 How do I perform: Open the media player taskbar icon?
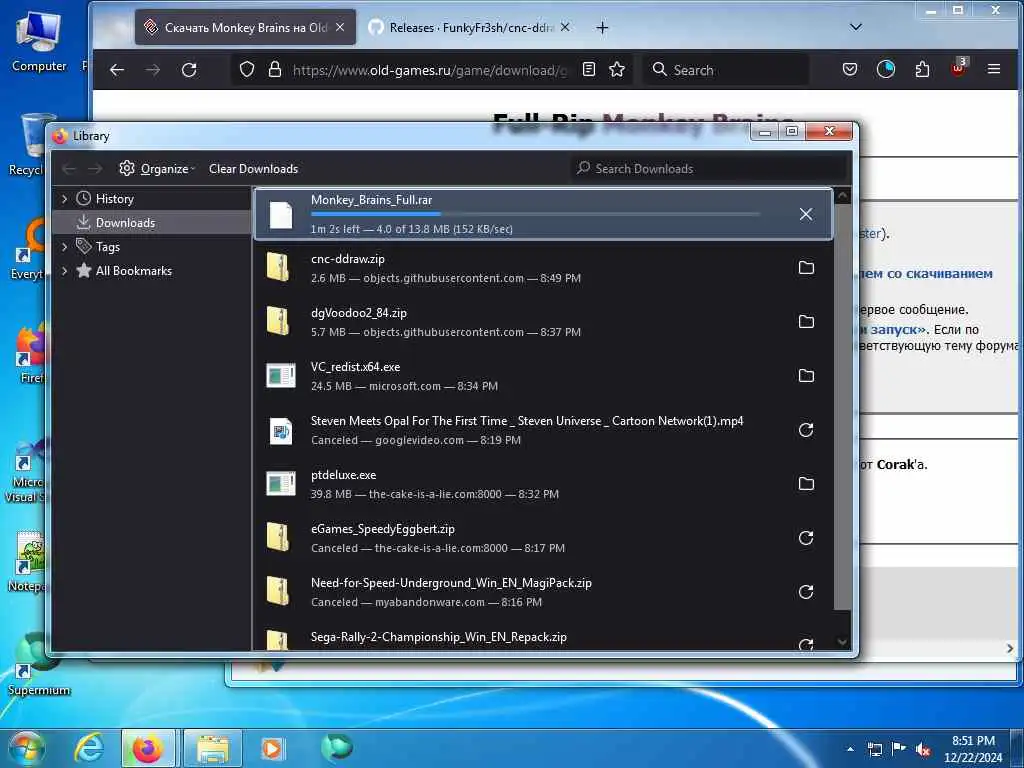coord(272,748)
